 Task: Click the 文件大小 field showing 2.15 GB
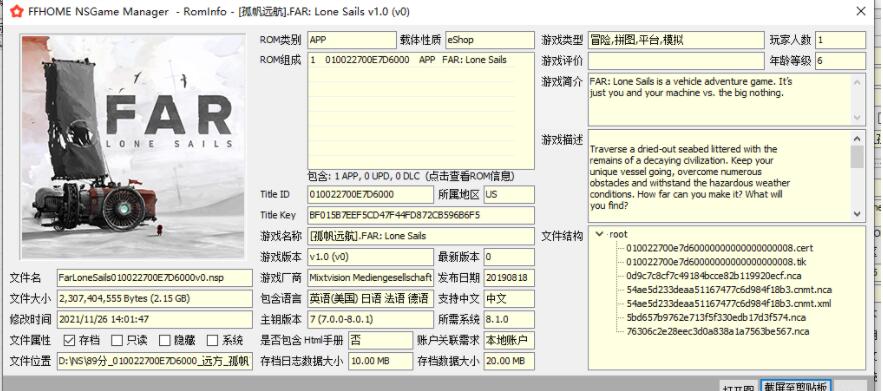tap(155, 299)
